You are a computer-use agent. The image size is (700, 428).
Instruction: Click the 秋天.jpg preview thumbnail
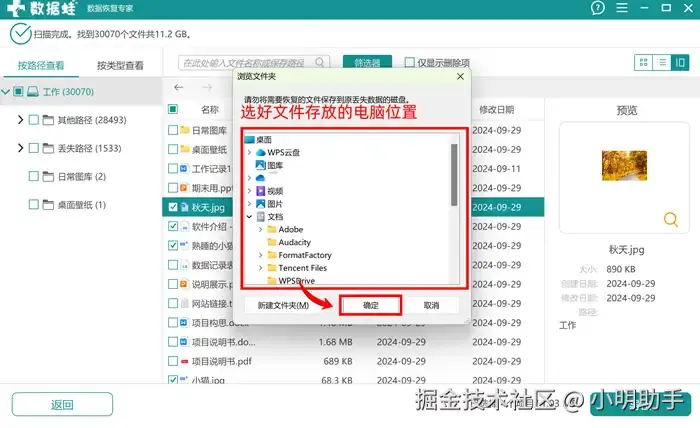(624, 166)
